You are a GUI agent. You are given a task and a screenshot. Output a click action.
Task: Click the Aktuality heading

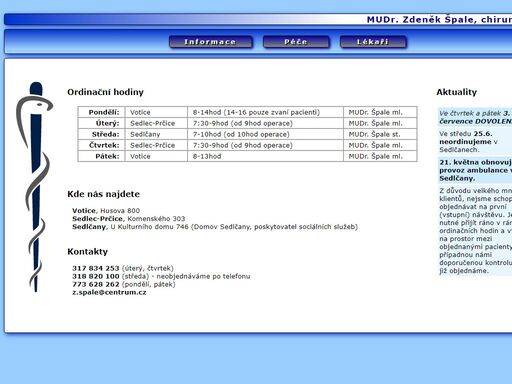click(457, 92)
